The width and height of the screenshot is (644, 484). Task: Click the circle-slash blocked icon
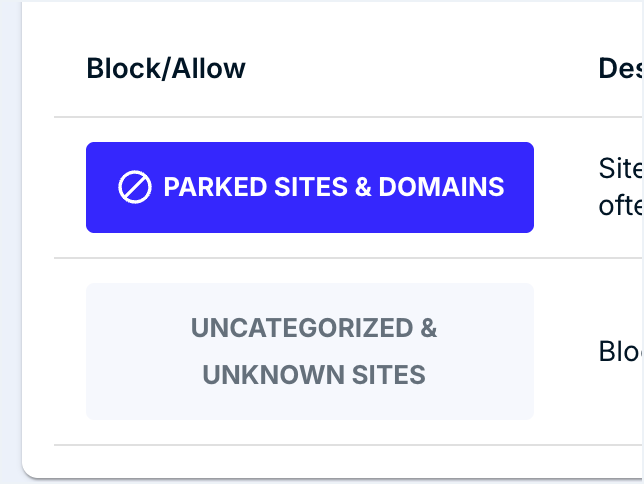point(135,187)
